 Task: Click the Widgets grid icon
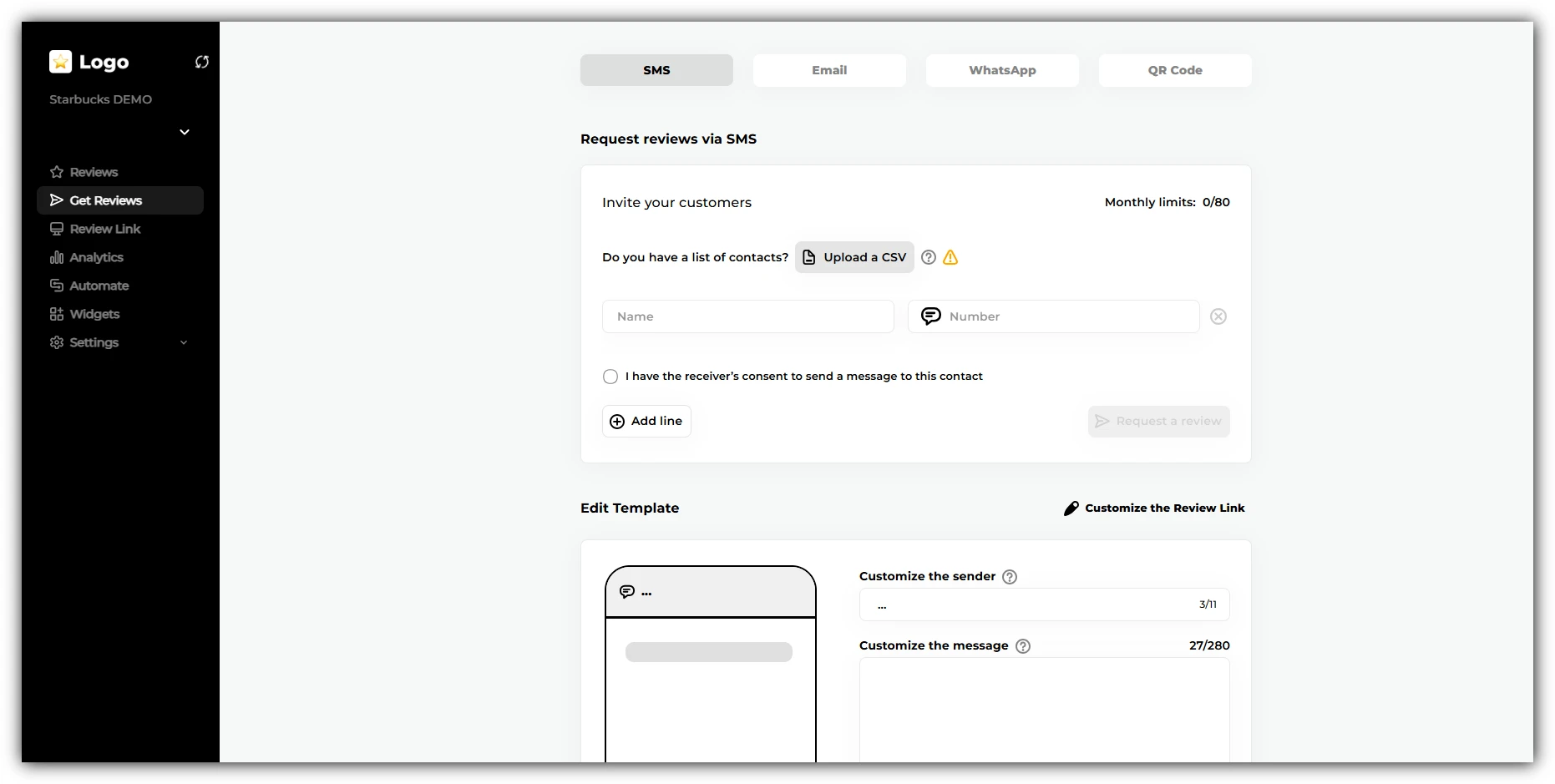click(57, 314)
